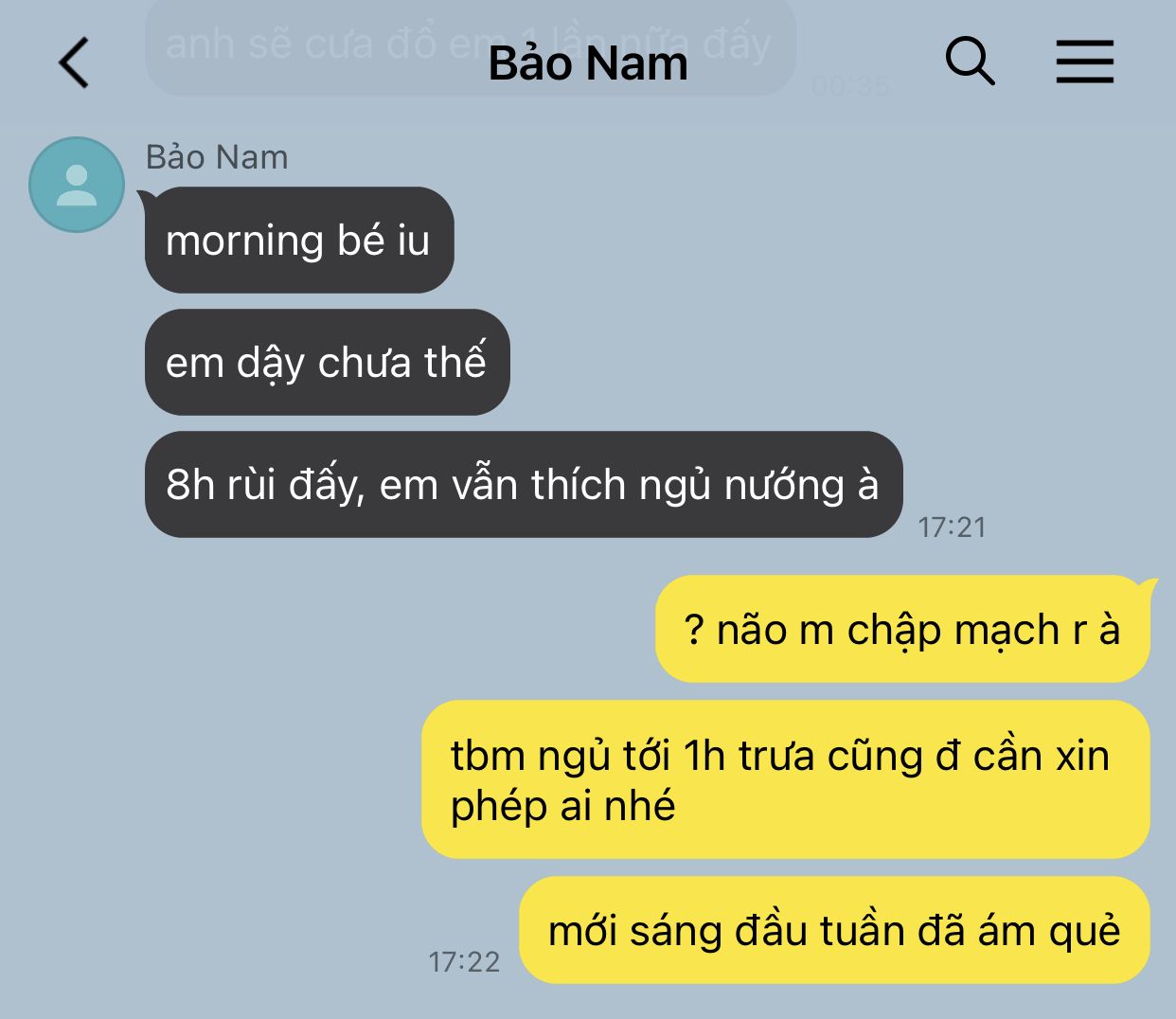Open Bảo Nam's profile avatar
The image size is (1176, 1019).
click(x=77, y=185)
